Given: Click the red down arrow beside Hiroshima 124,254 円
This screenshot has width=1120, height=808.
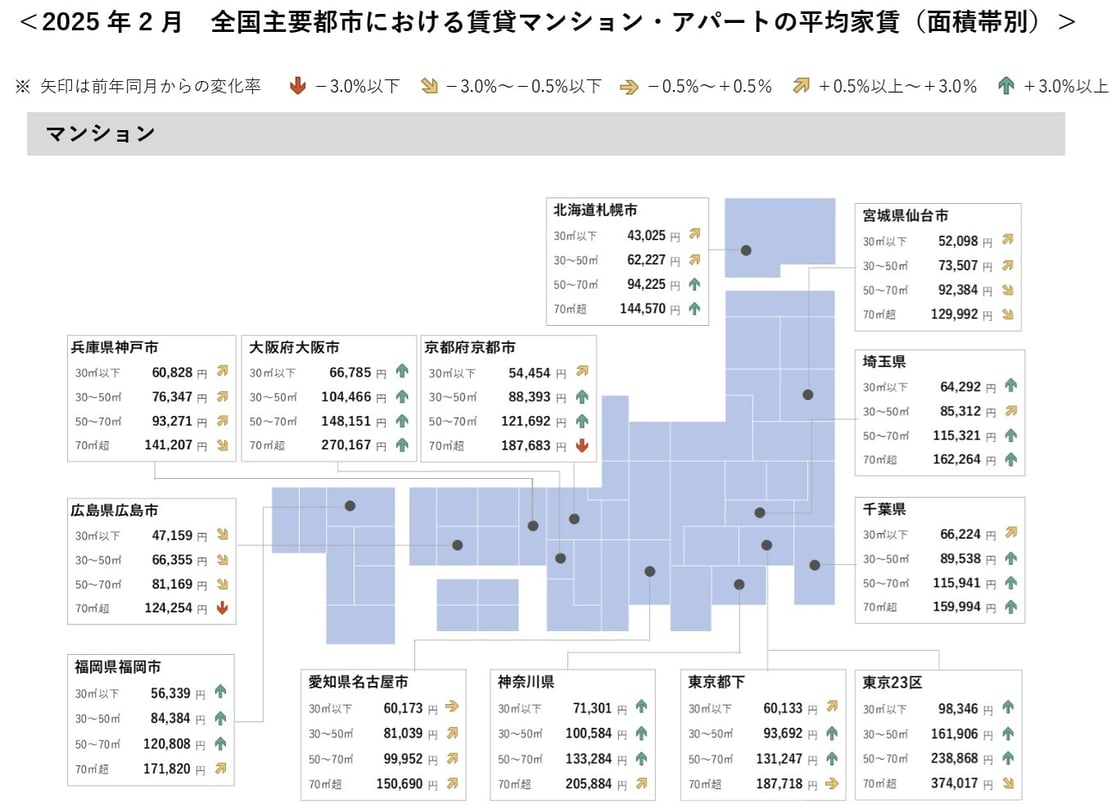Looking at the screenshot, I should point(222,608).
